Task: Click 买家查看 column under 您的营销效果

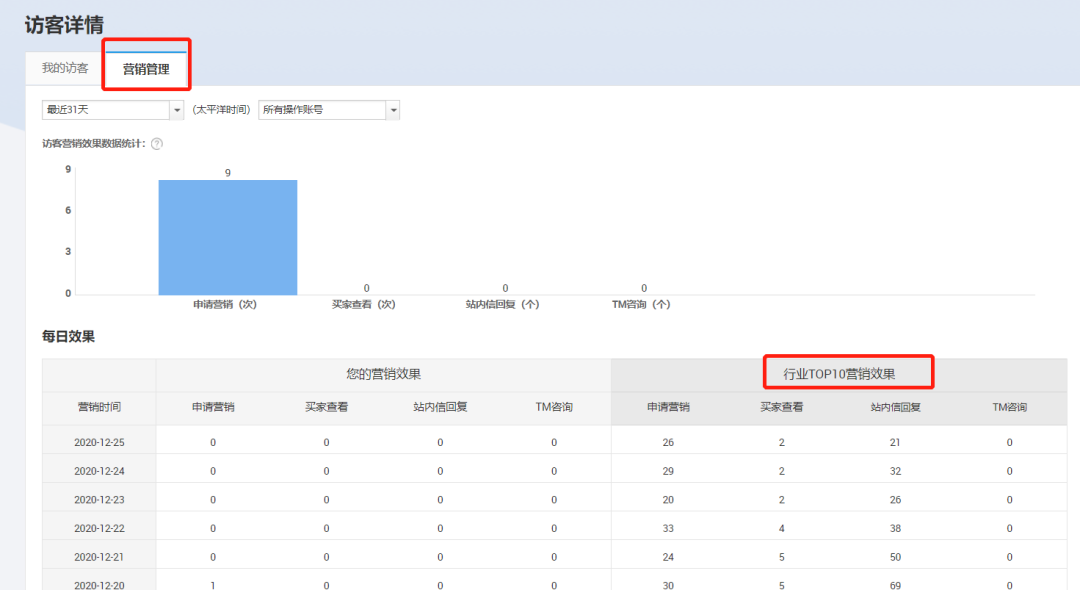Action: pos(326,407)
